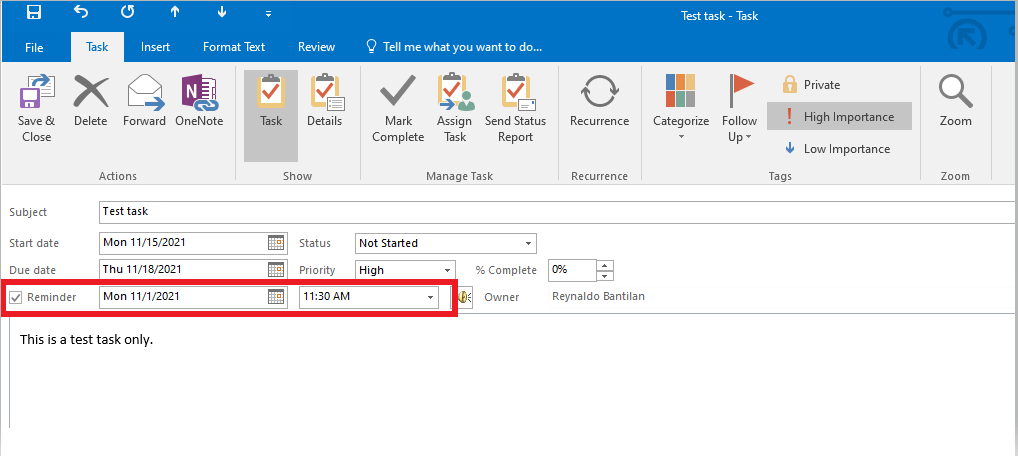Screen dimensions: 1018x456
Task: Select the Task ribbon tab
Action: 97,47
